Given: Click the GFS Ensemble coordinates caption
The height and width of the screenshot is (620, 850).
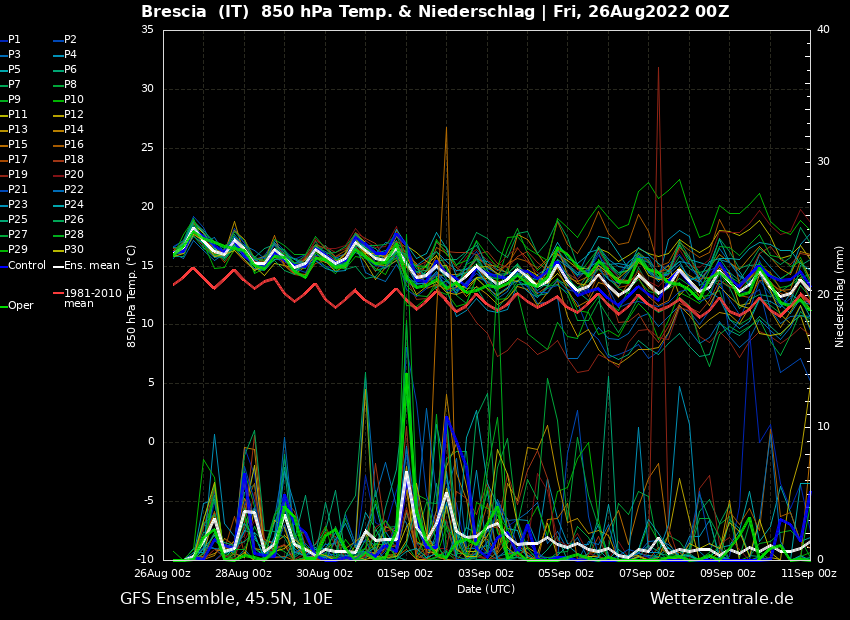Looking at the screenshot, I should tap(226, 599).
